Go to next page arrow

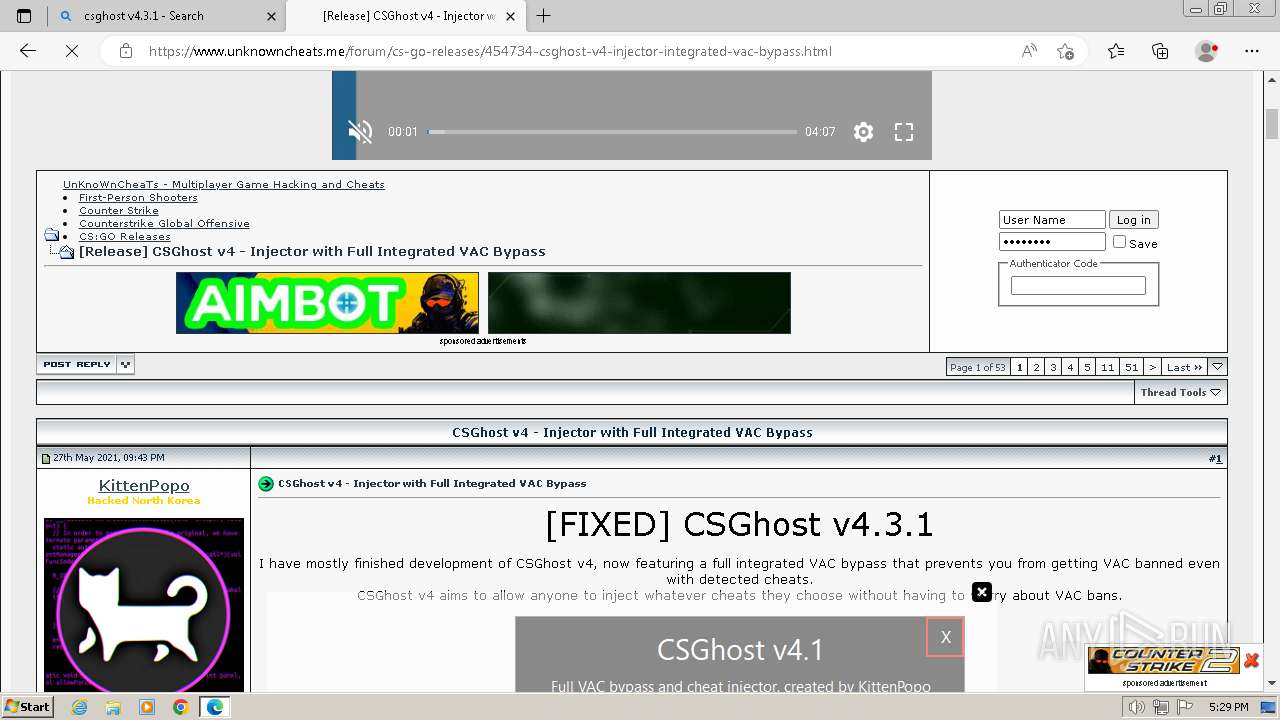coord(1152,367)
